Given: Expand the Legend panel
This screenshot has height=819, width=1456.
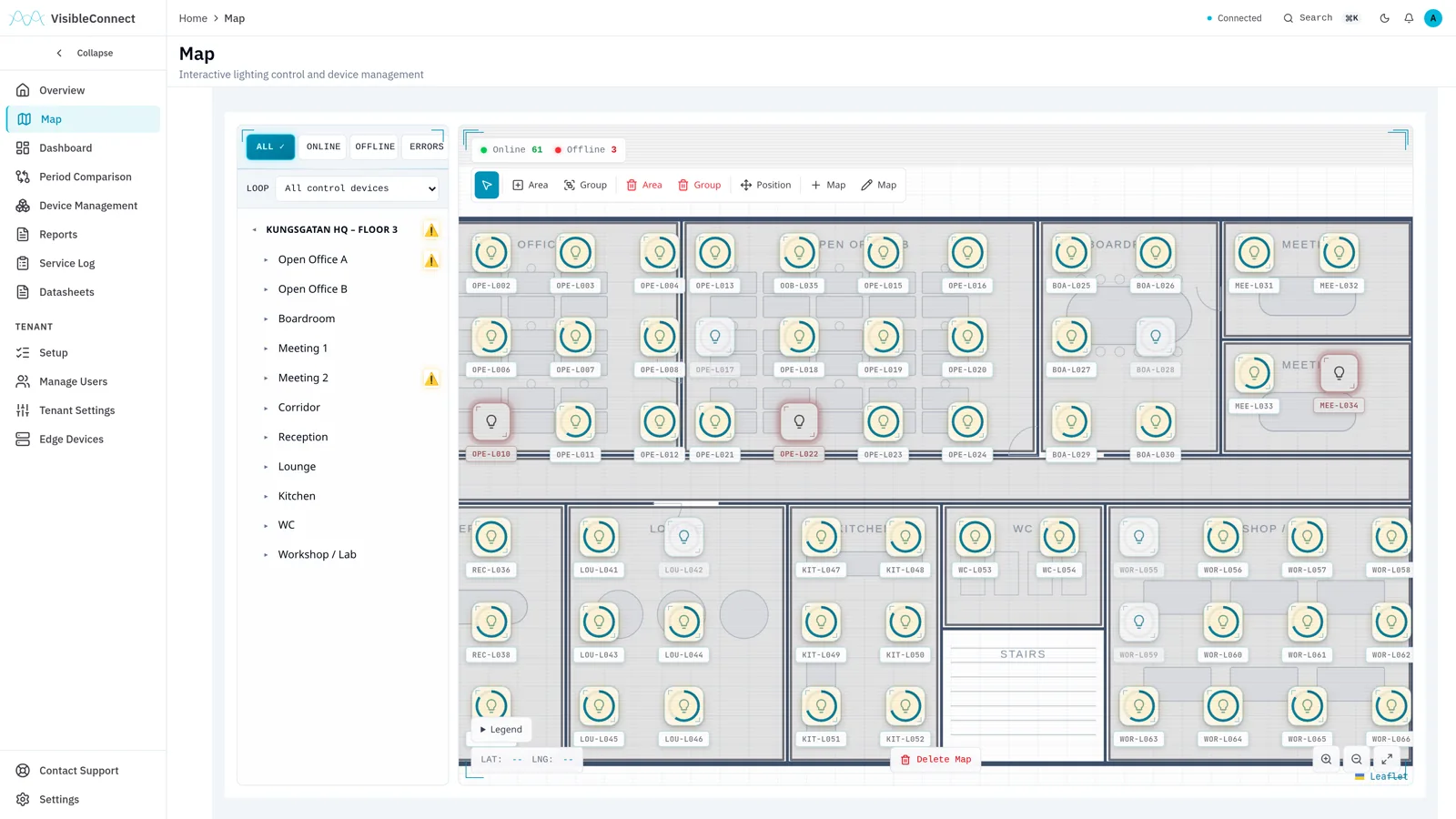Looking at the screenshot, I should pyautogui.click(x=501, y=730).
